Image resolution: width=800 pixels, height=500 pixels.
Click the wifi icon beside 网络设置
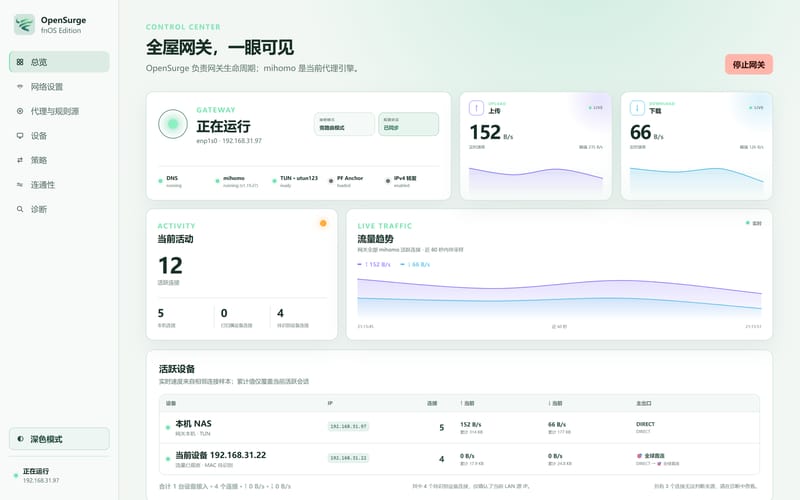[x=20, y=87]
